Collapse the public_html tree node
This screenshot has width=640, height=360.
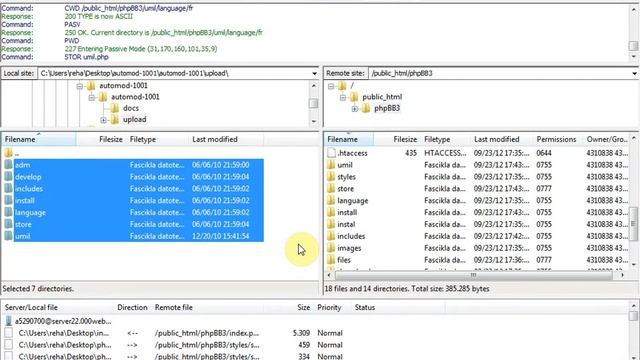pyautogui.click(x=343, y=97)
